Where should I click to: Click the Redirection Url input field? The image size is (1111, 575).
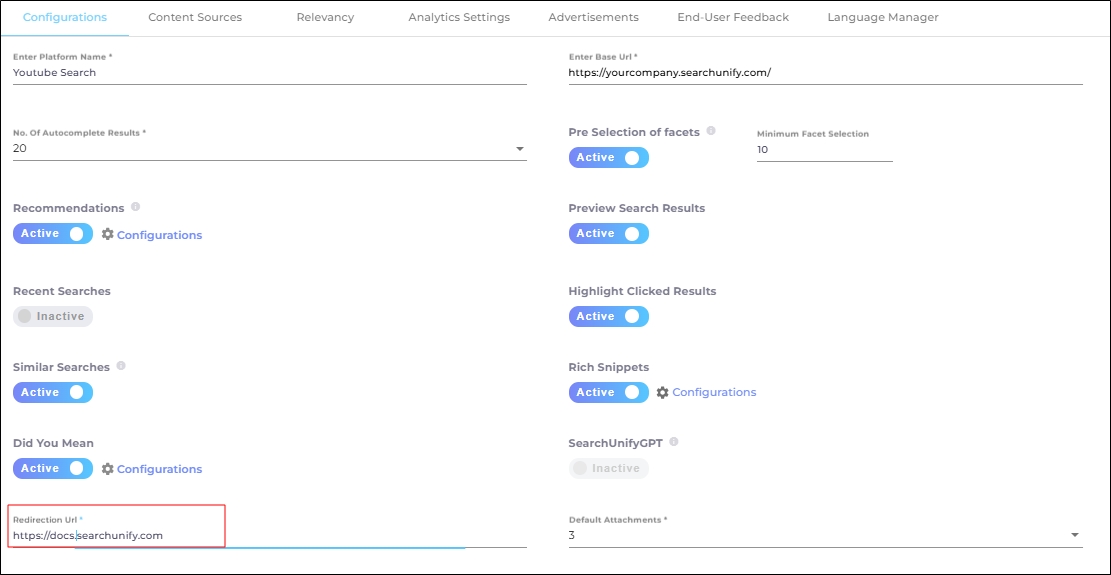(268, 536)
